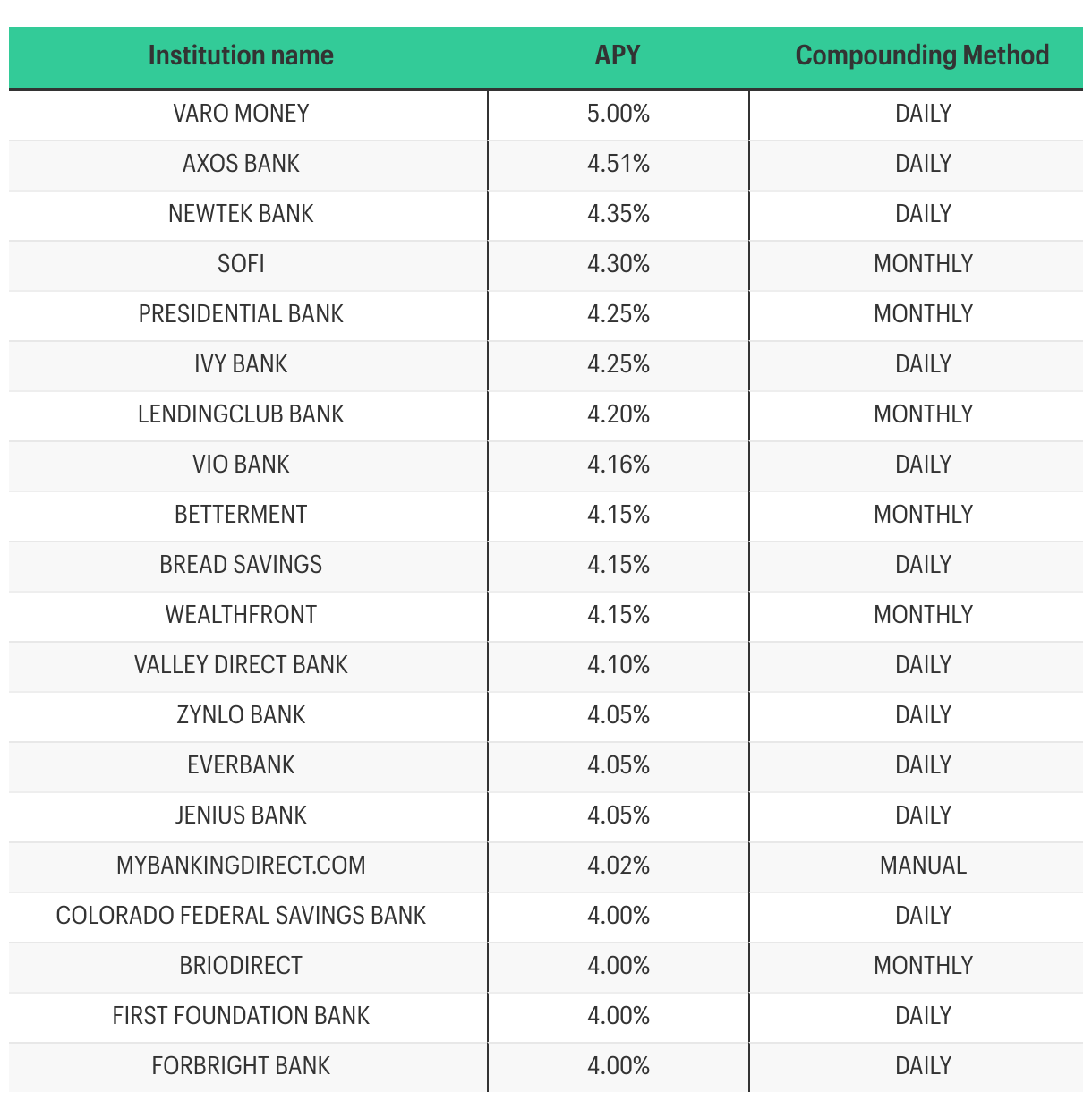Select the VARO MONEY row name

click(241, 114)
